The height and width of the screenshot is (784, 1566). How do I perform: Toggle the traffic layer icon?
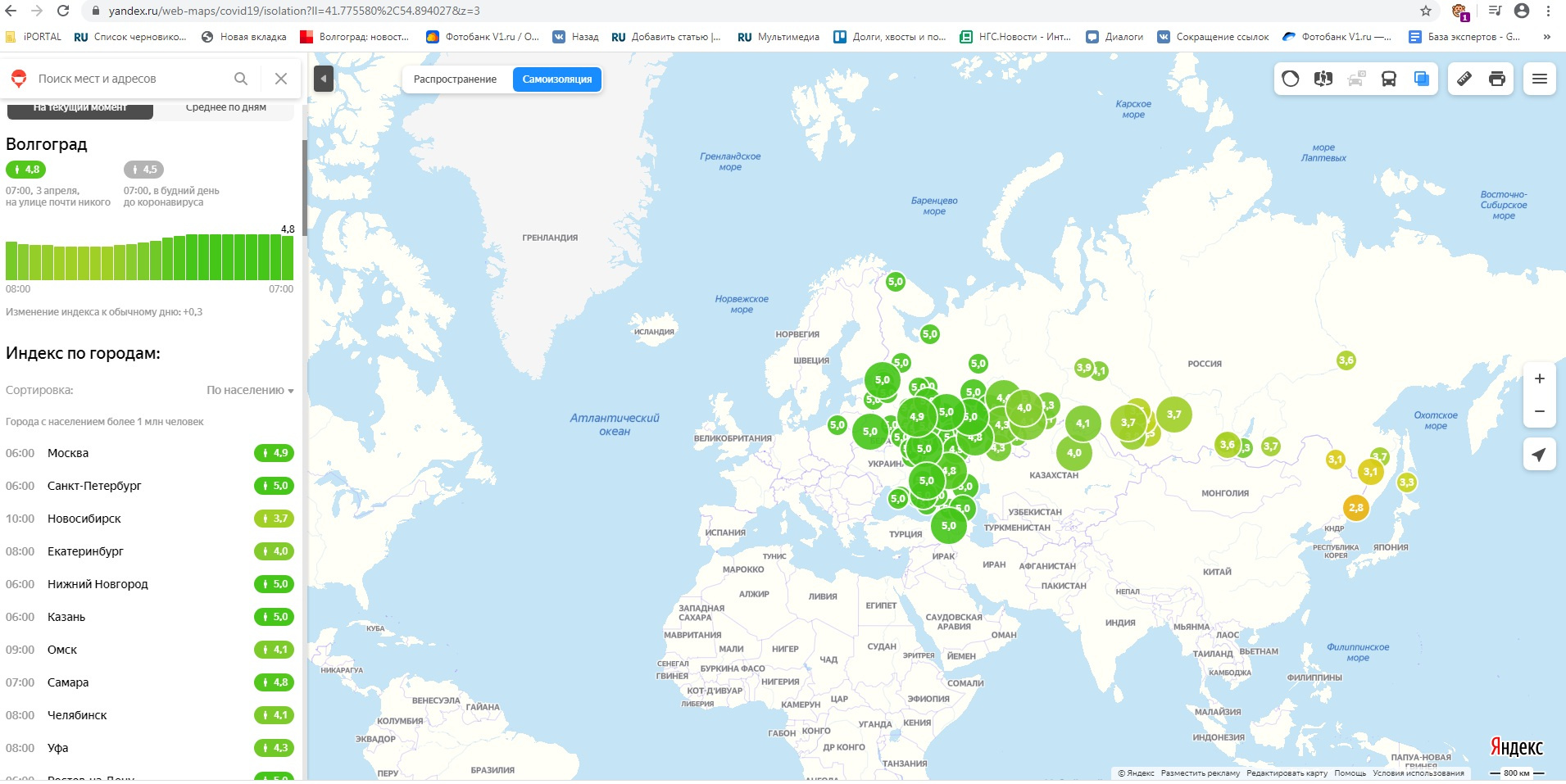coord(1291,79)
